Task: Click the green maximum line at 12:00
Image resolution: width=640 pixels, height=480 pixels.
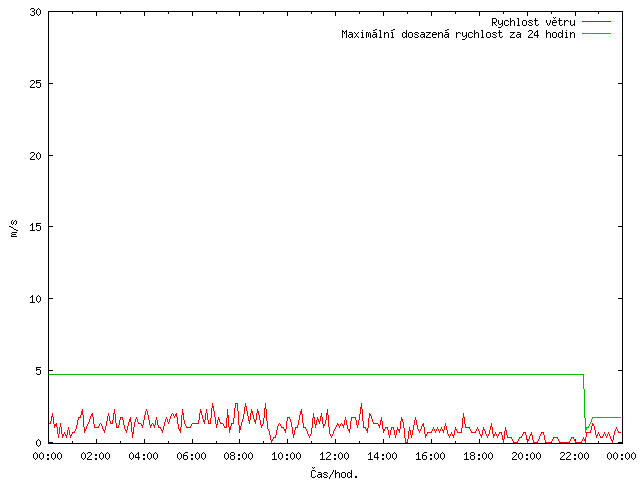Action: coord(335,374)
